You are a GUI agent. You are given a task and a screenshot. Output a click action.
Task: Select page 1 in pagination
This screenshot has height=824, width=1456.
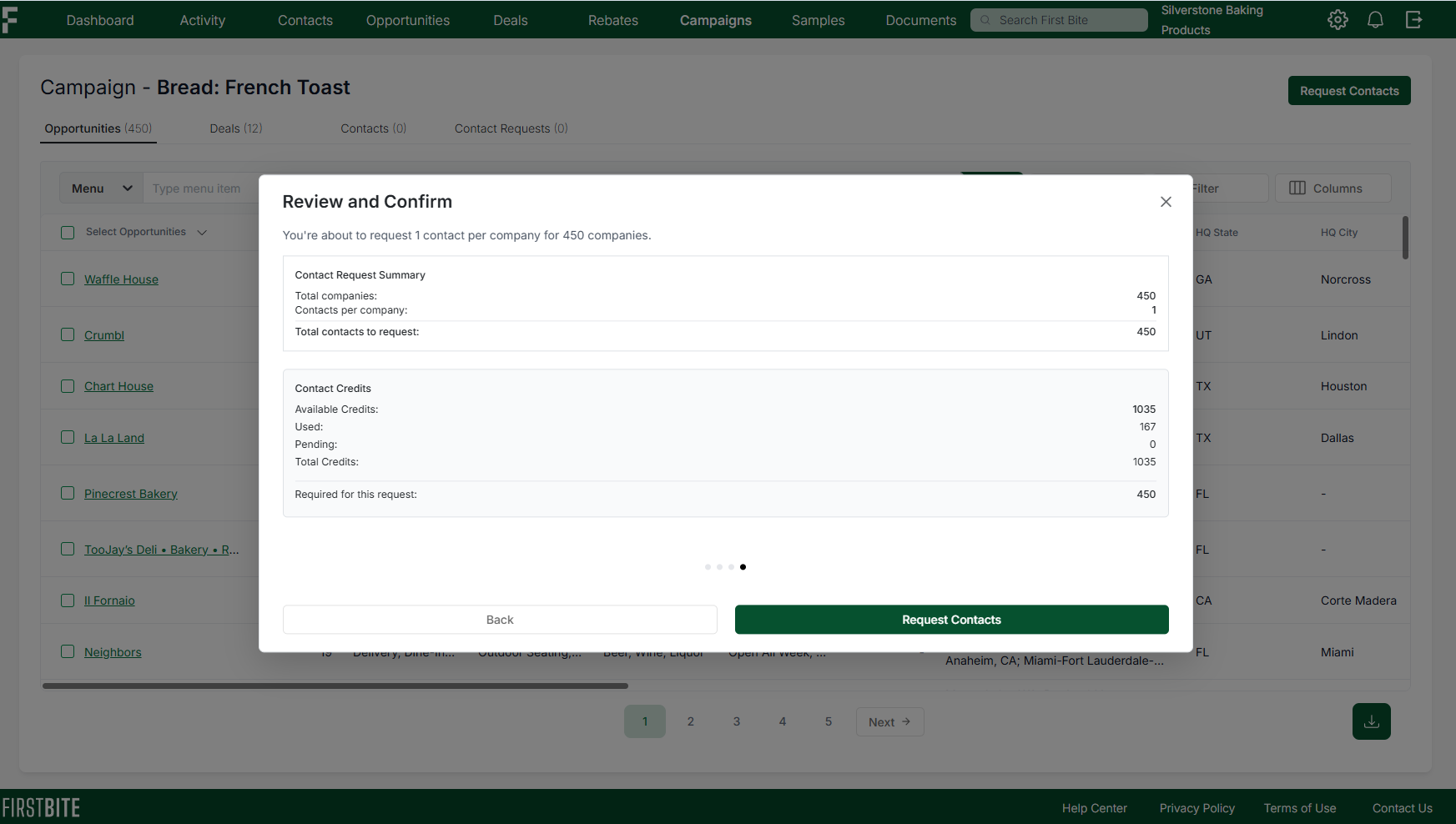pyautogui.click(x=645, y=721)
